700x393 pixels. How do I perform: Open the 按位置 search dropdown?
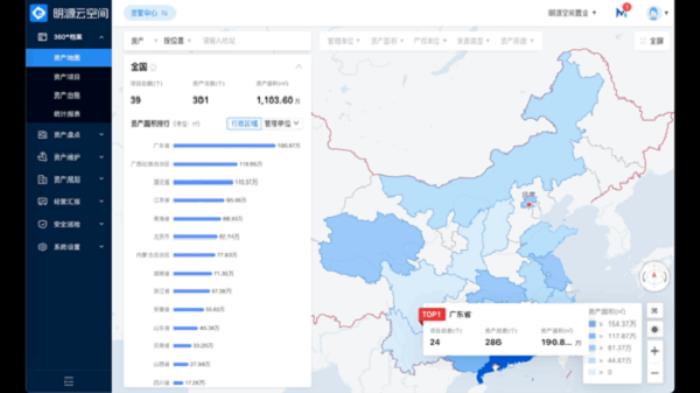coord(177,41)
